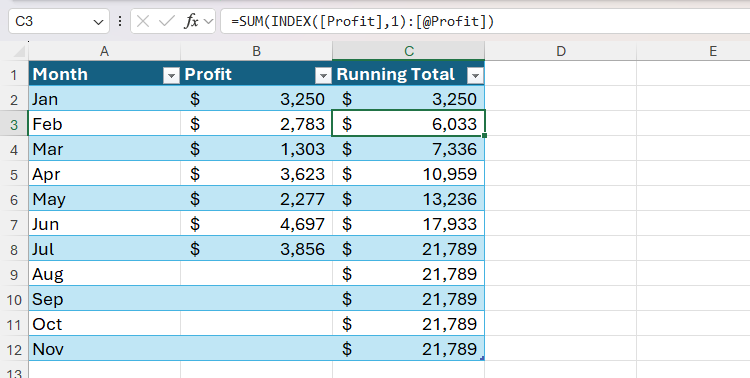Select column A header
Screen dimensions: 750x378
point(104,51)
